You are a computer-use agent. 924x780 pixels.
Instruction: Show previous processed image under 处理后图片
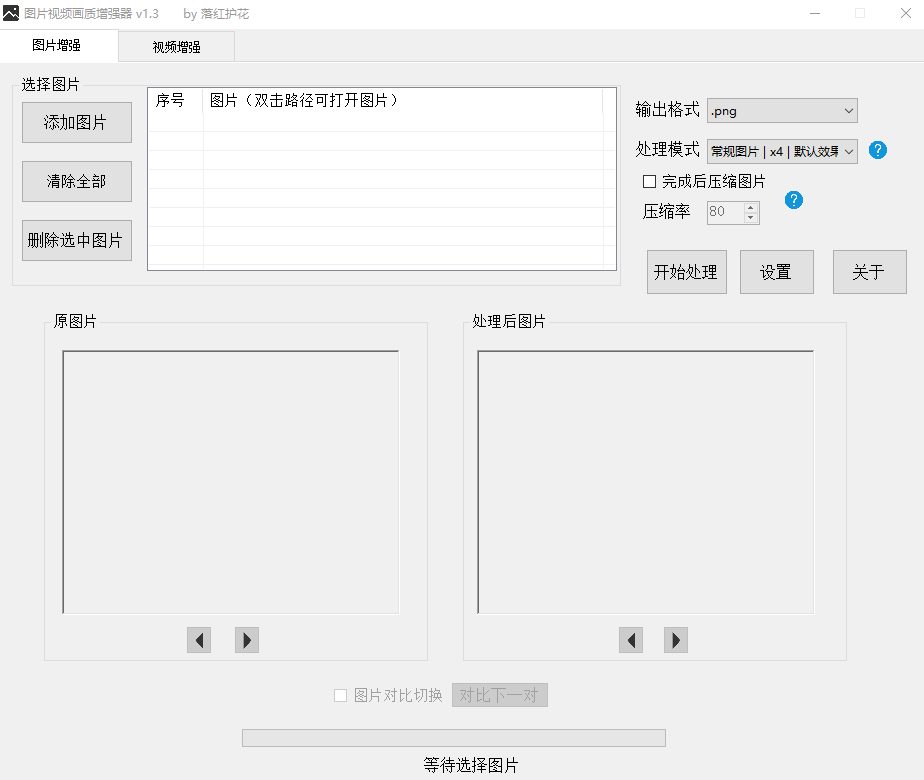point(631,640)
